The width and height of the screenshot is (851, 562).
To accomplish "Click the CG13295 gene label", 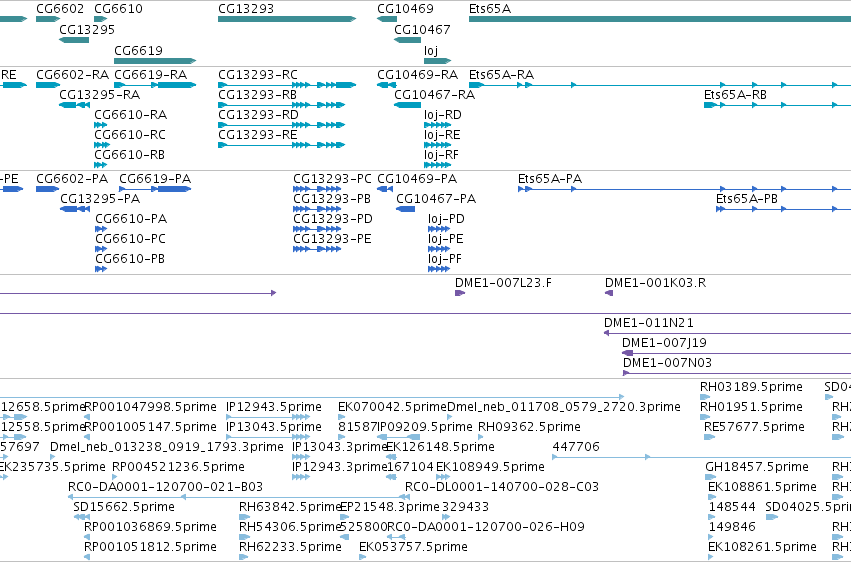I will click(x=87, y=30).
